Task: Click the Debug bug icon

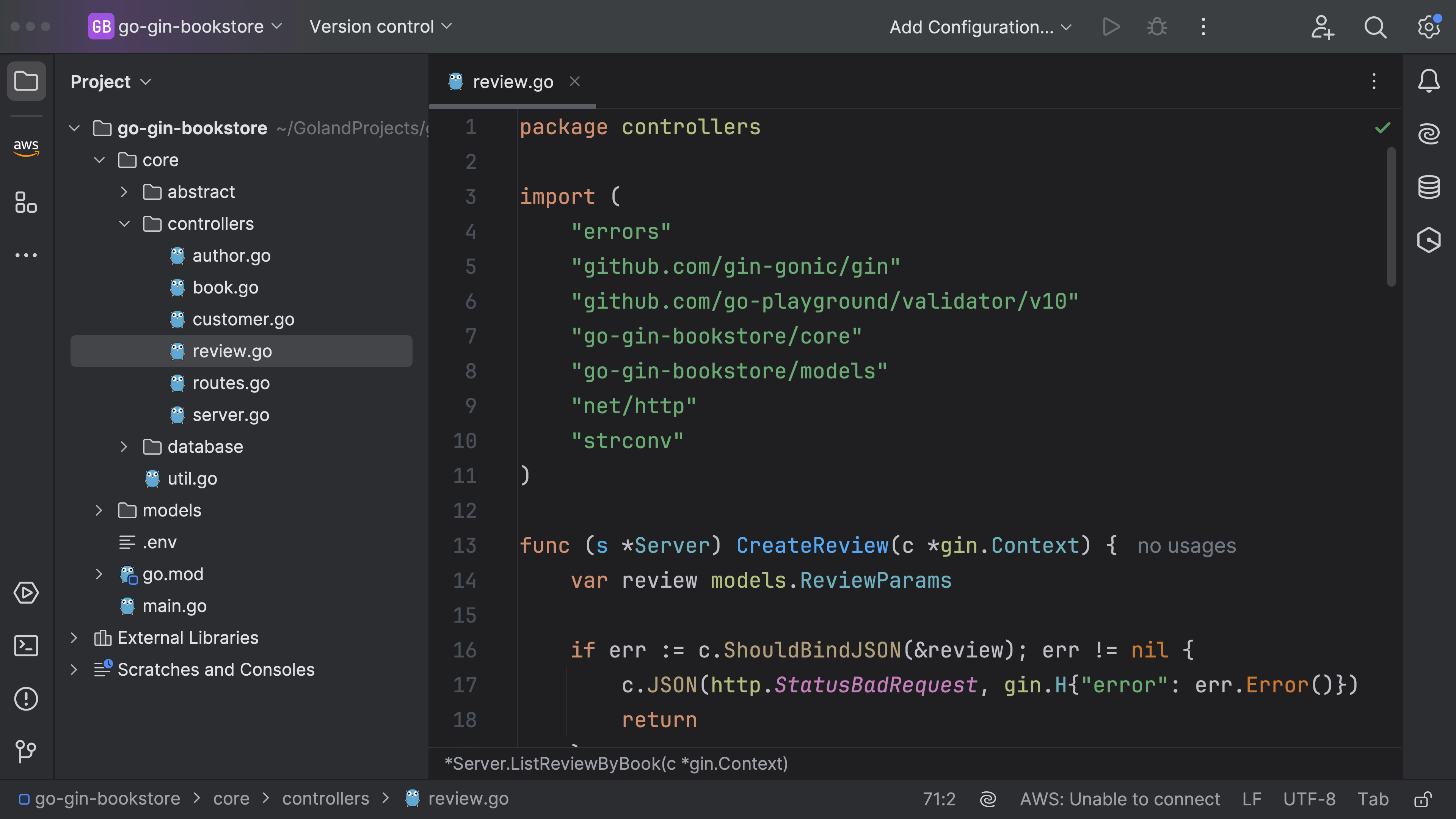Action: click(x=1156, y=27)
